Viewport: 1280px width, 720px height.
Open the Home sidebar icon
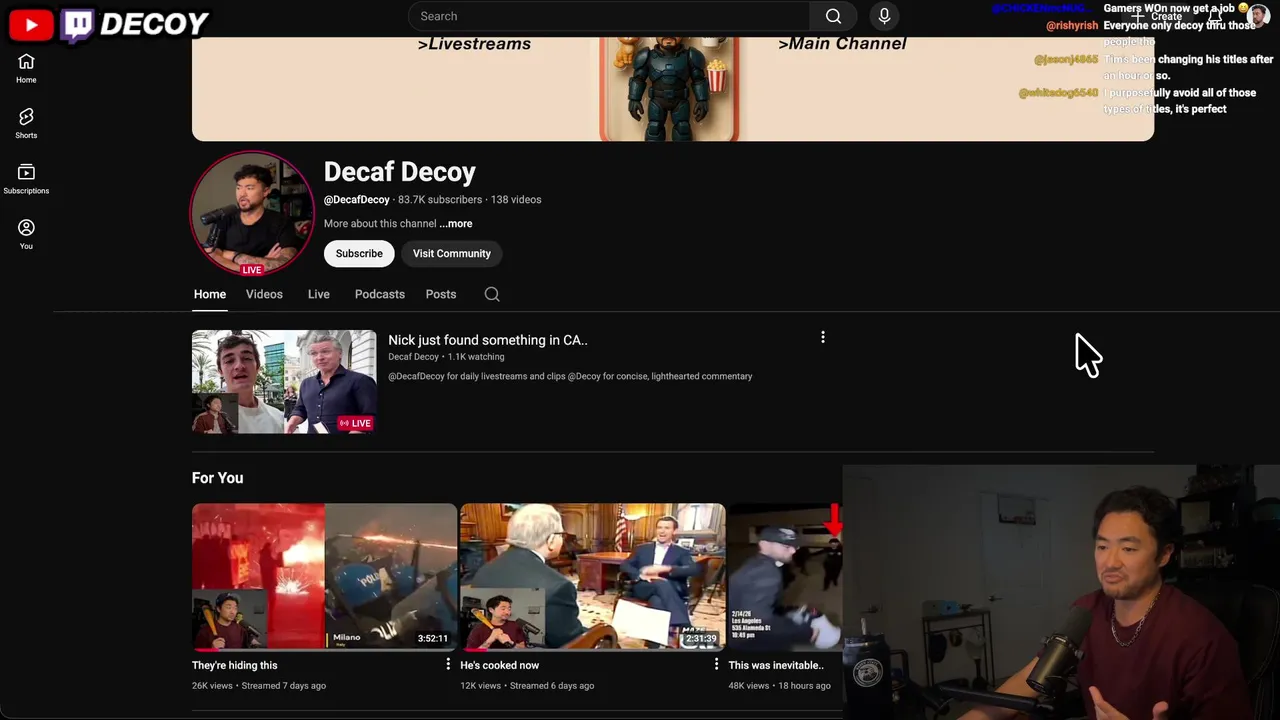26,68
